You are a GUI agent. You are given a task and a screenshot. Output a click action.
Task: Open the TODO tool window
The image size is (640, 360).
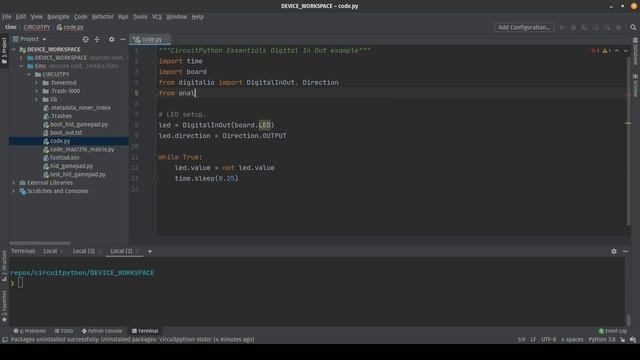click(x=64, y=331)
